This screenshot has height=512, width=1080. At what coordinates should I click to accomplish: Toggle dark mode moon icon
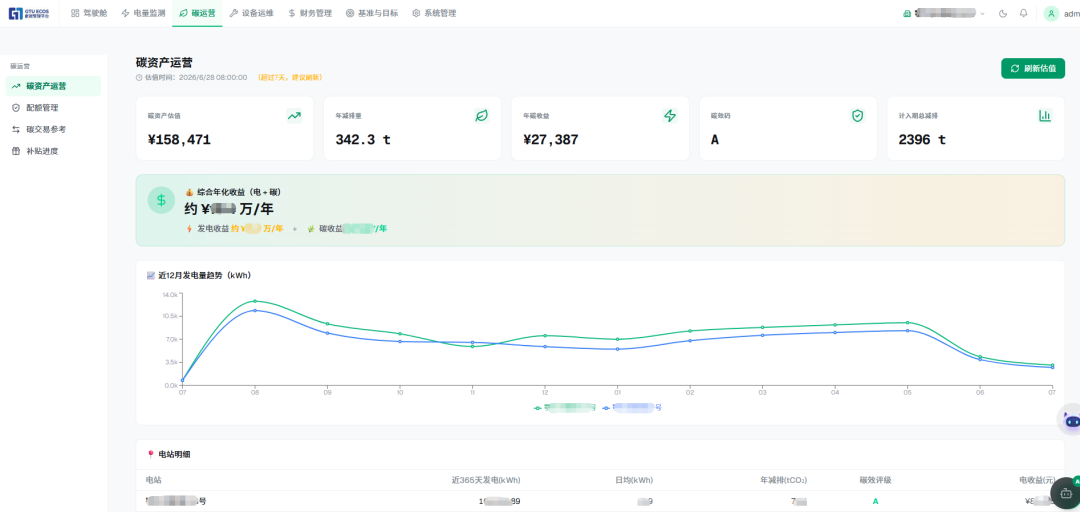pyautogui.click(x=1003, y=13)
